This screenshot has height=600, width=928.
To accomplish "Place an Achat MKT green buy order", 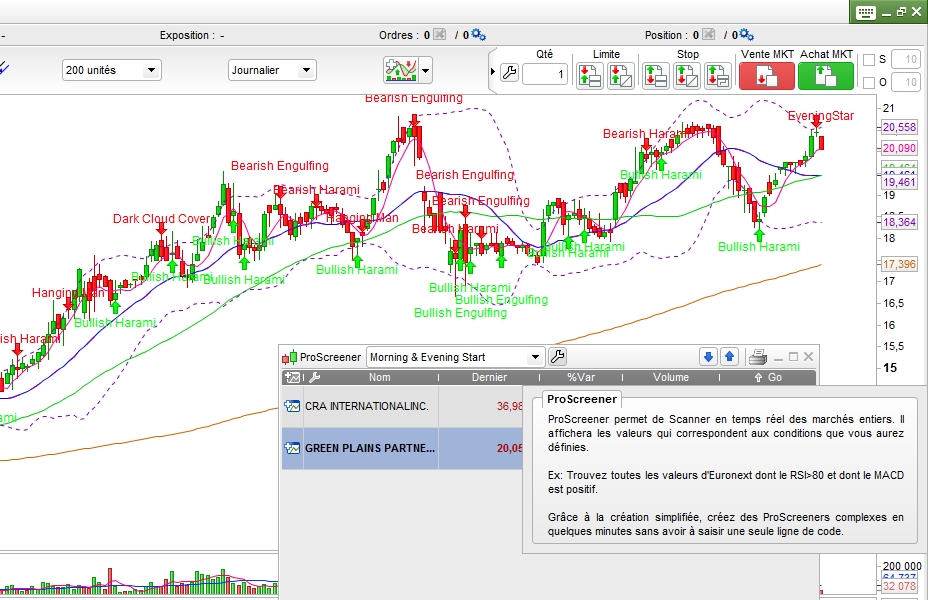I will [826, 76].
